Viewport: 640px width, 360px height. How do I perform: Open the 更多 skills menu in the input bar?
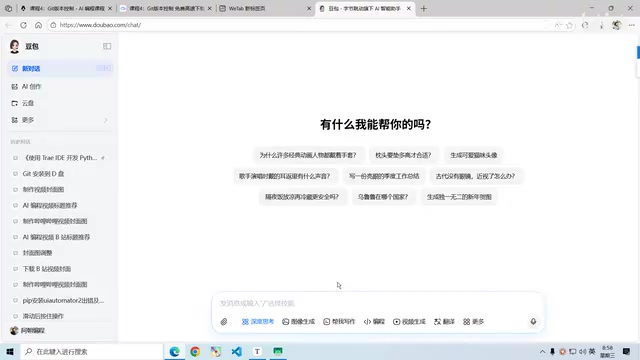(473, 322)
